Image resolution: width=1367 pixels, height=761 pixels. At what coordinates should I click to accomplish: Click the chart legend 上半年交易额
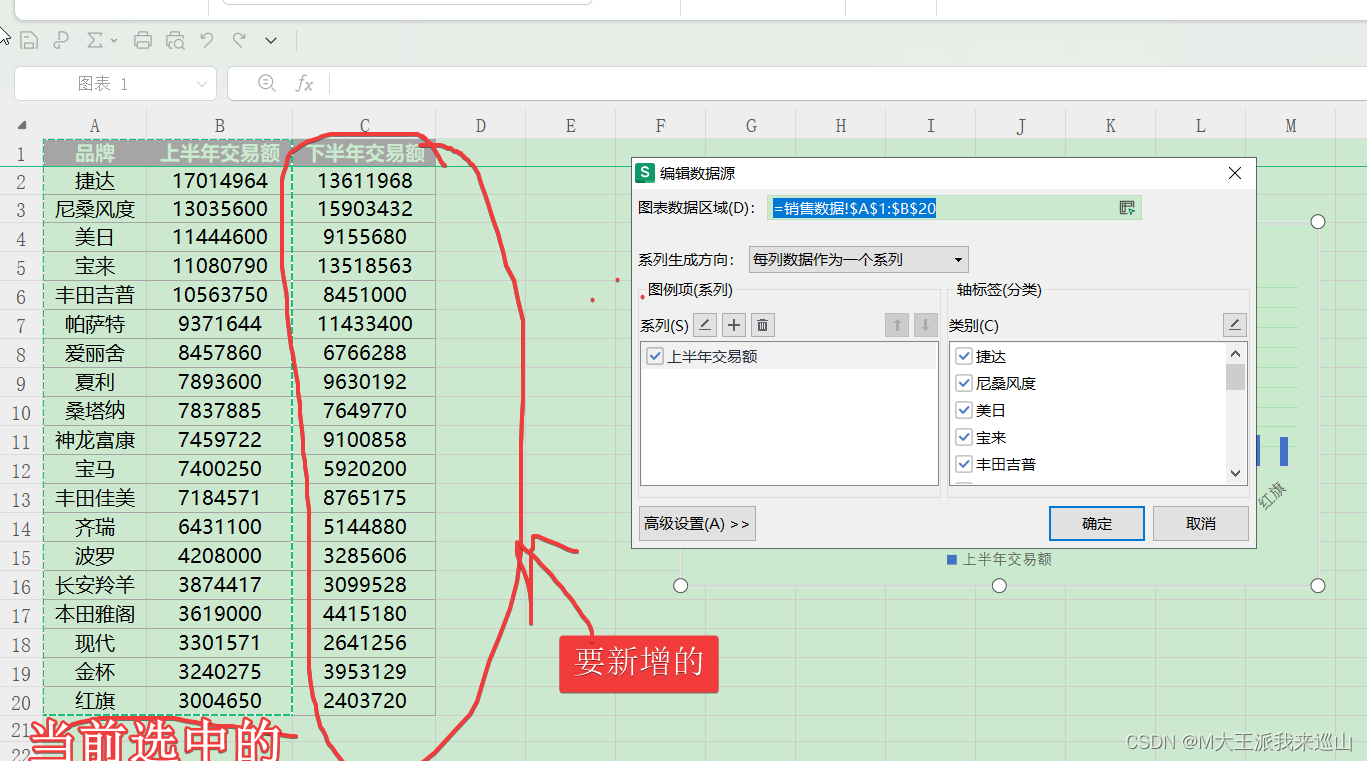point(999,560)
